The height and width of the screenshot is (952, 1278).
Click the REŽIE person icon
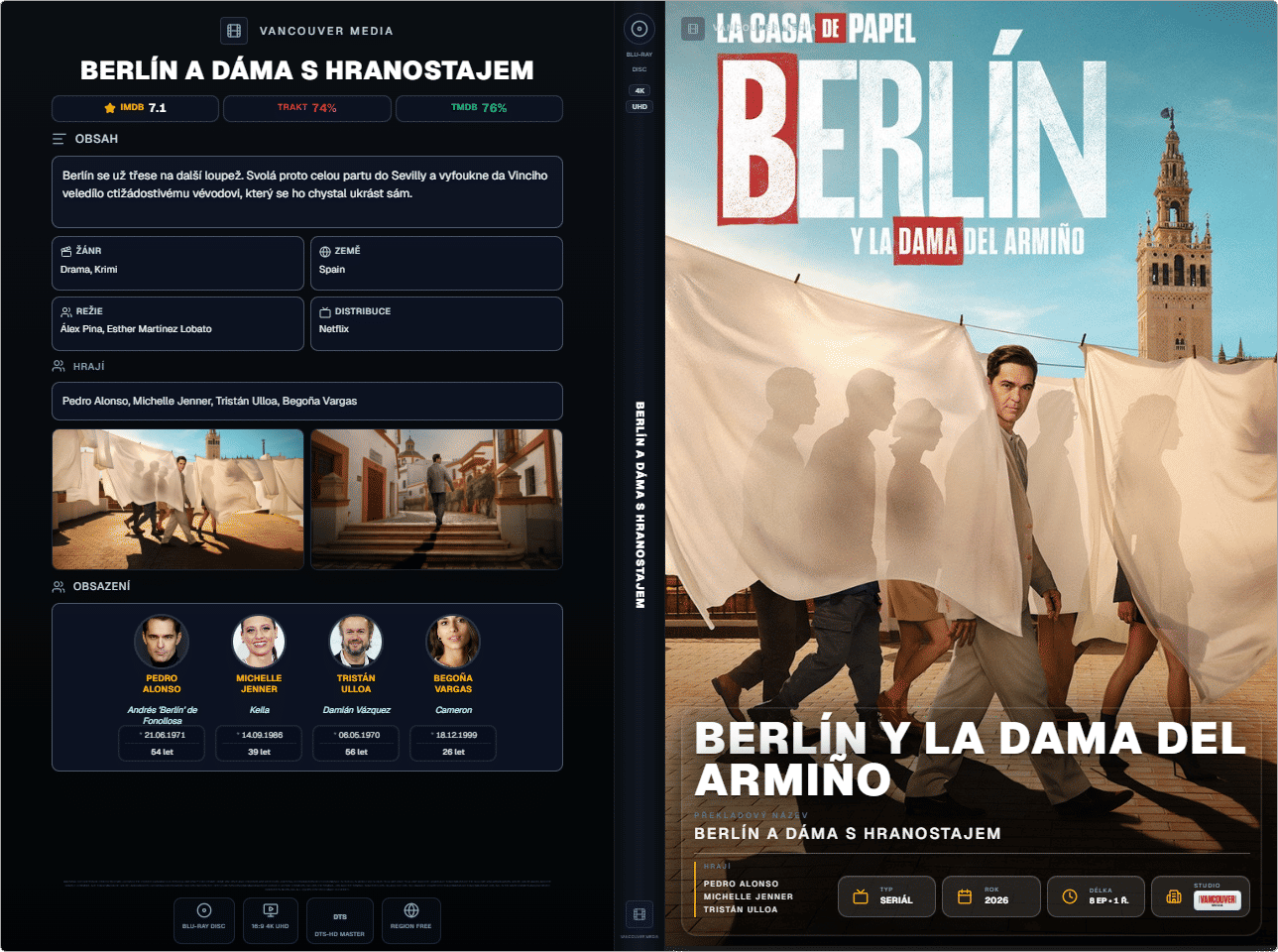tap(66, 311)
